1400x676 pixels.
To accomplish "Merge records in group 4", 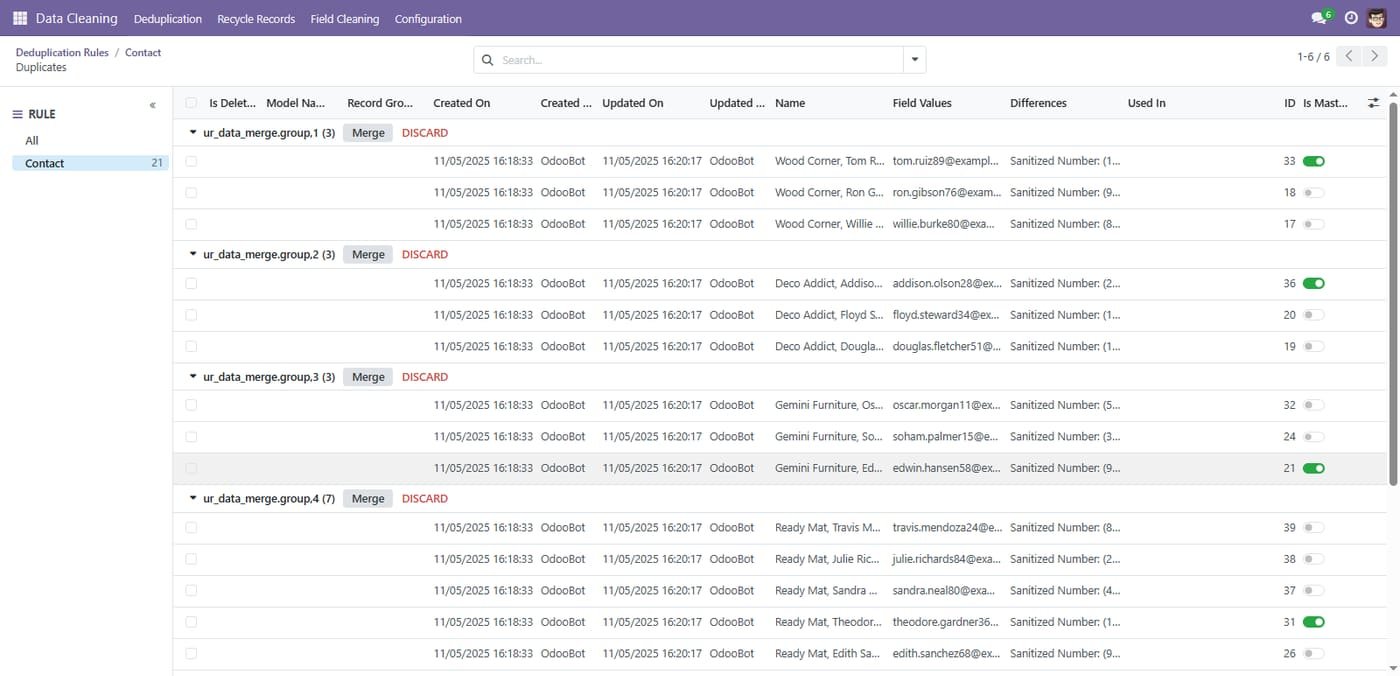I will pos(368,499).
